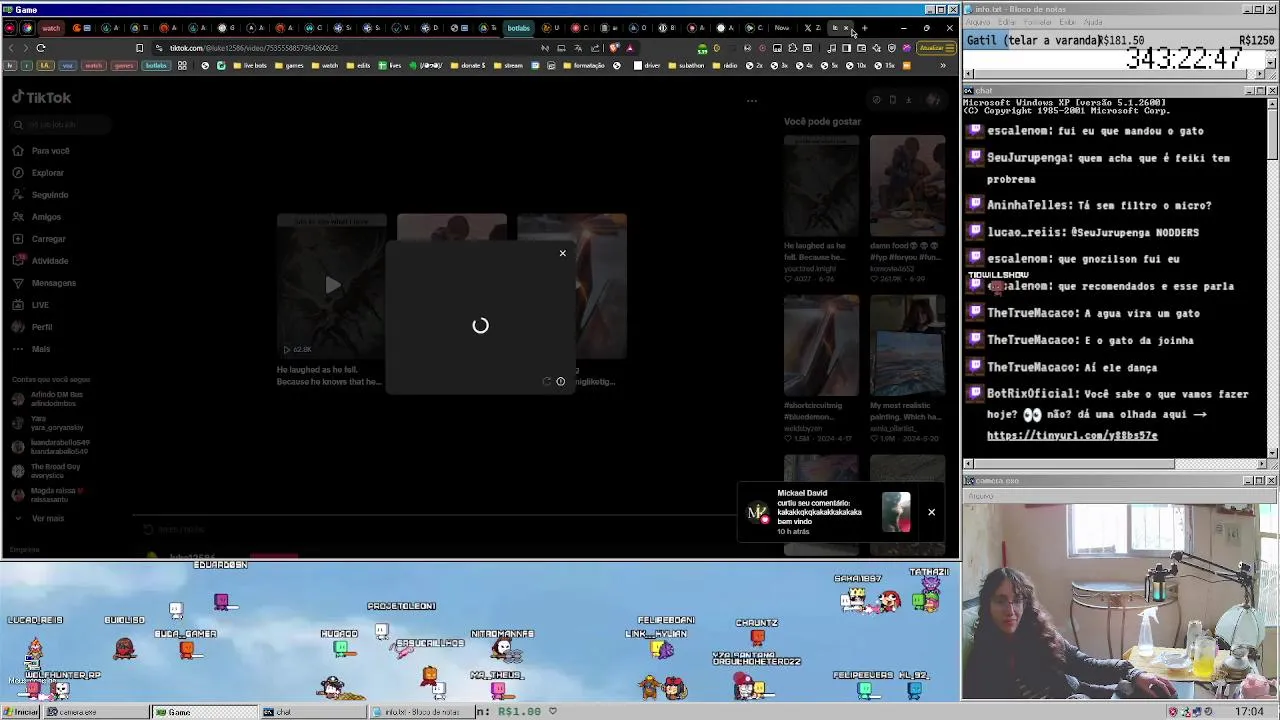This screenshot has height=720, width=1280.
Task: Click the chat window vertical scrollbar
Action: tap(1272, 276)
